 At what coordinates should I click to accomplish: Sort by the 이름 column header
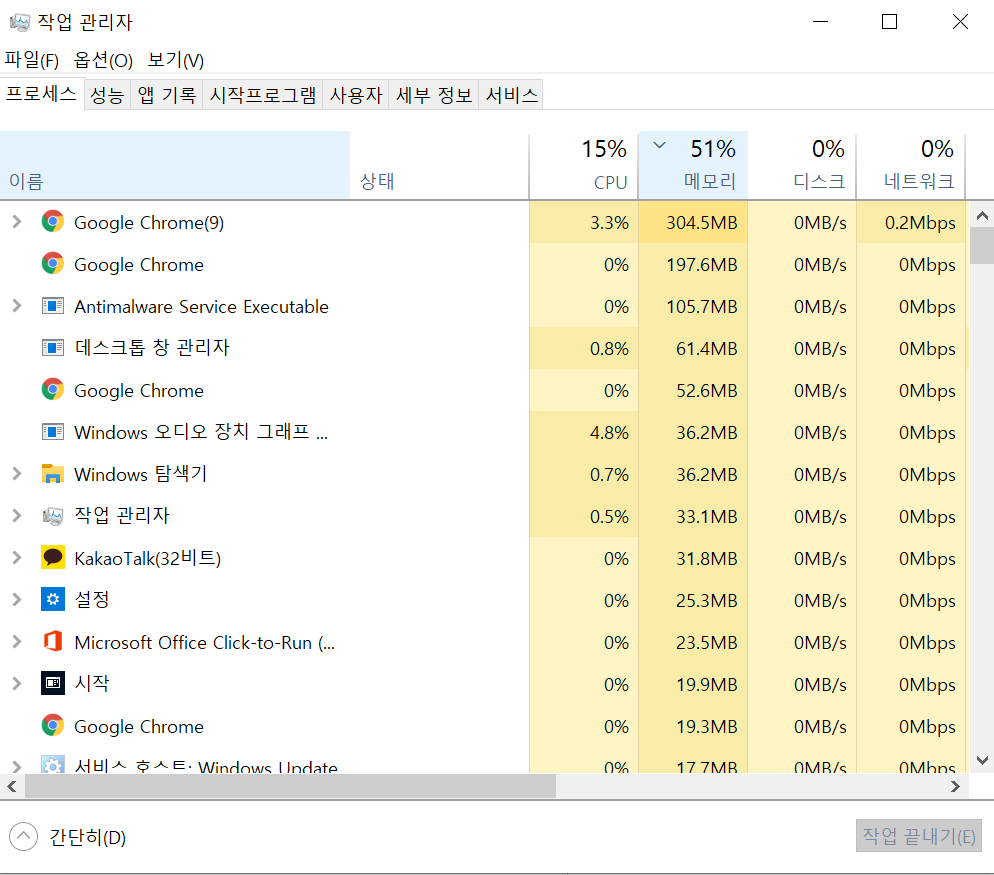[x=175, y=165]
